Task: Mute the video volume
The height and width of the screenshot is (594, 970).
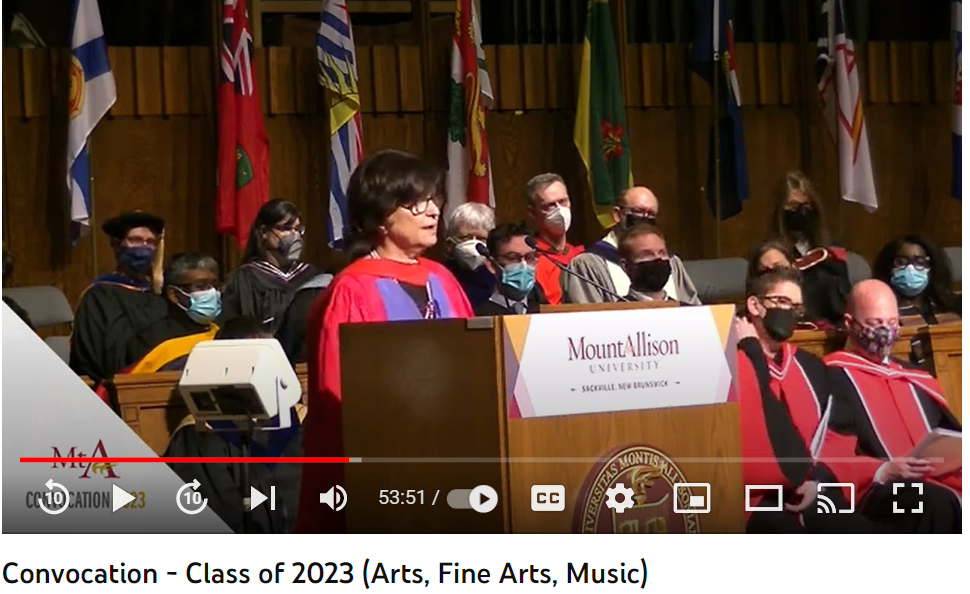Action: click(x=333, y=498)
